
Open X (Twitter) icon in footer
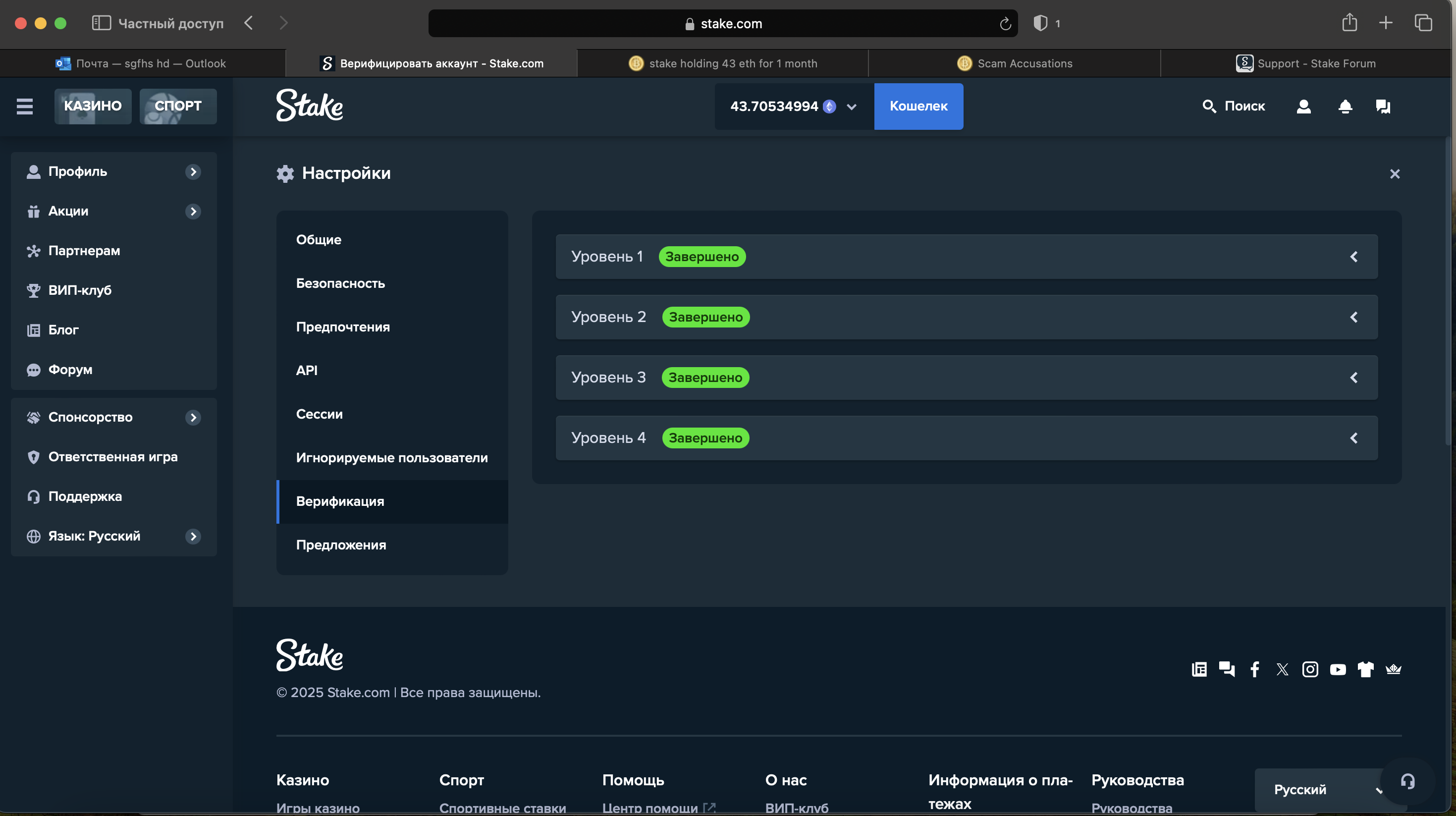[1283, 669]
